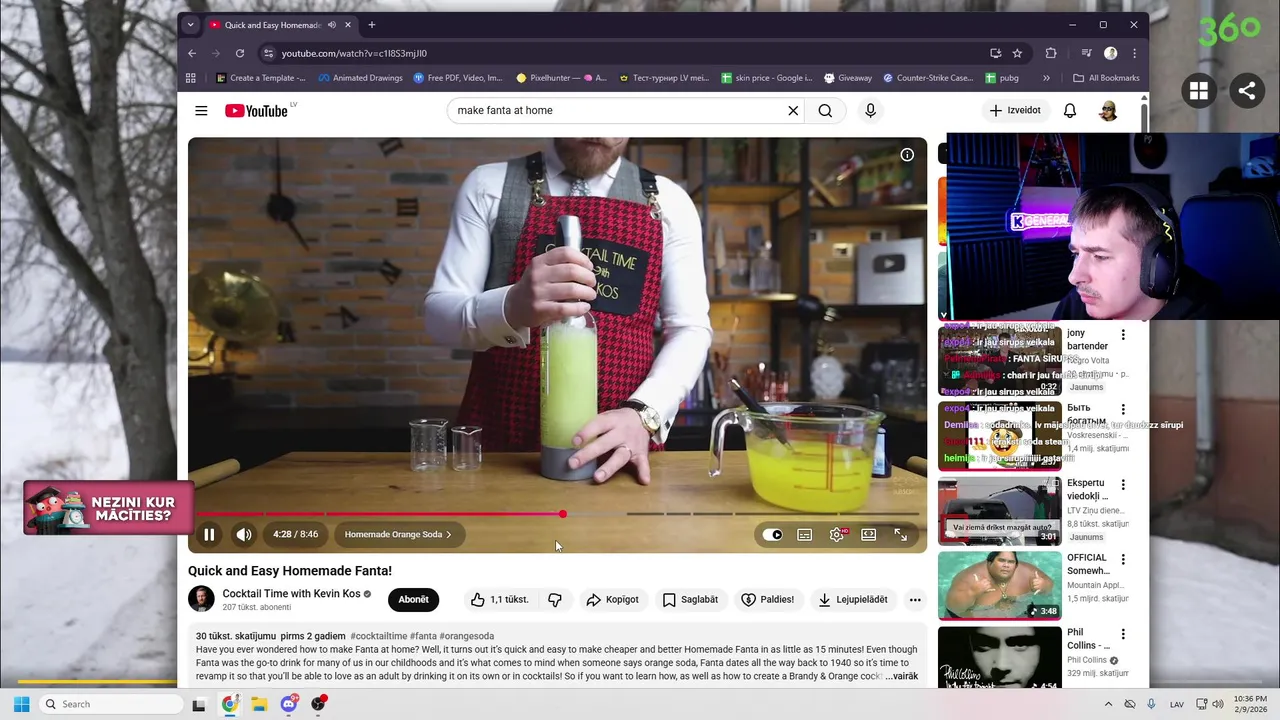Open File Explorer from the taskbar
Viewport: 1280px width, 720px height.
259,704
